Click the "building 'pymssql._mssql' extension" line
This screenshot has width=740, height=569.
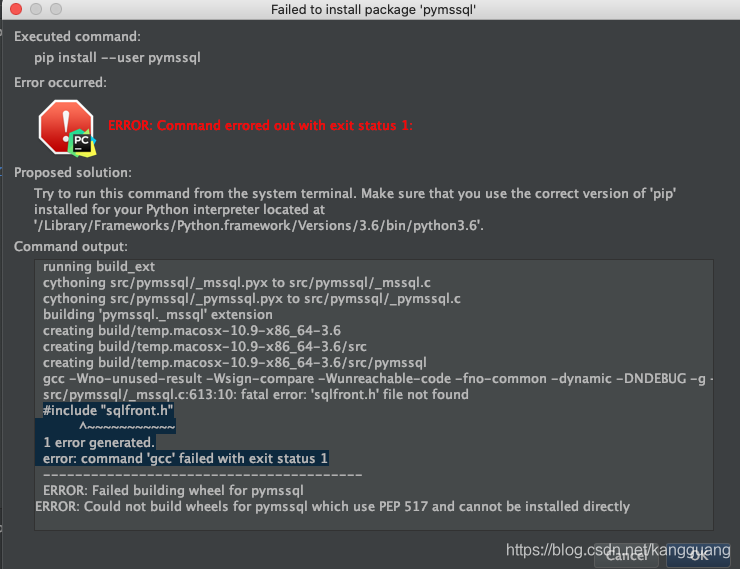pos(158,315)
